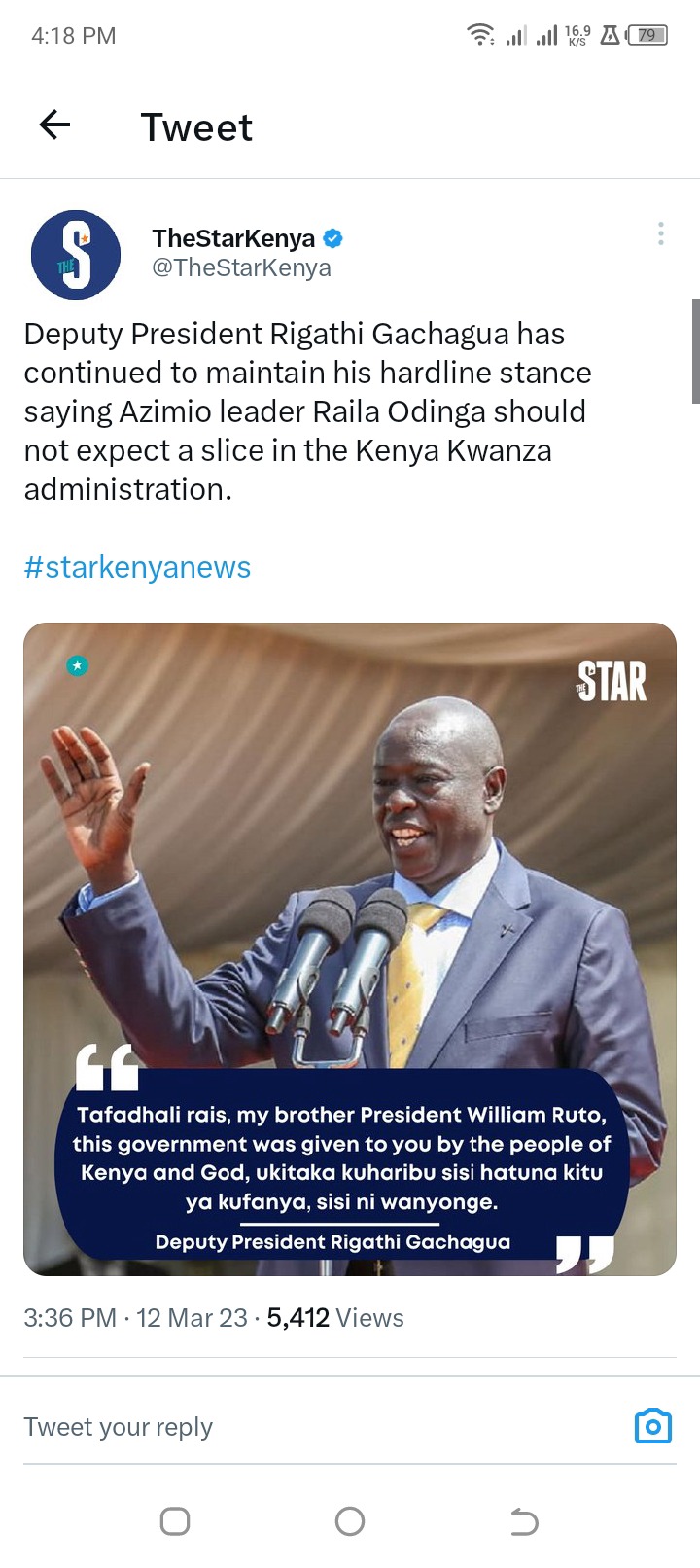Click the #starkenyanews hashtag
The height and width of the screenshot is (1568, 700).
pos(137,567)
